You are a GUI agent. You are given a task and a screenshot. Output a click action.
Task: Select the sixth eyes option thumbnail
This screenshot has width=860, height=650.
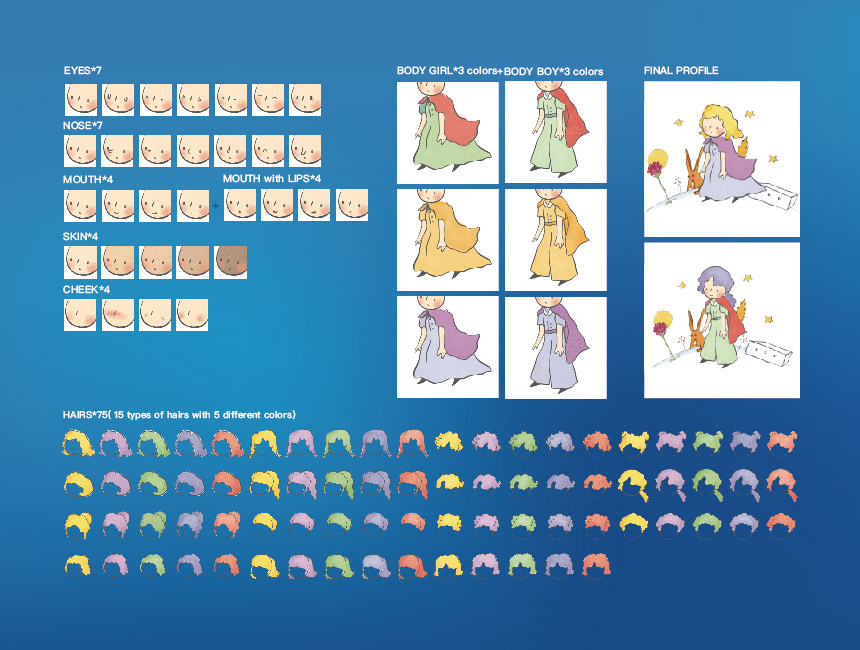[268, 99]
